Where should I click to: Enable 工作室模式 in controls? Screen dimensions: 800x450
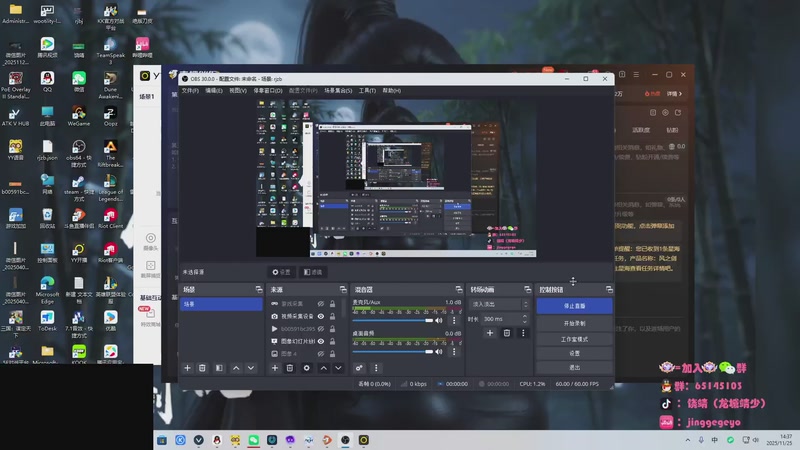[x=574, y=339]
